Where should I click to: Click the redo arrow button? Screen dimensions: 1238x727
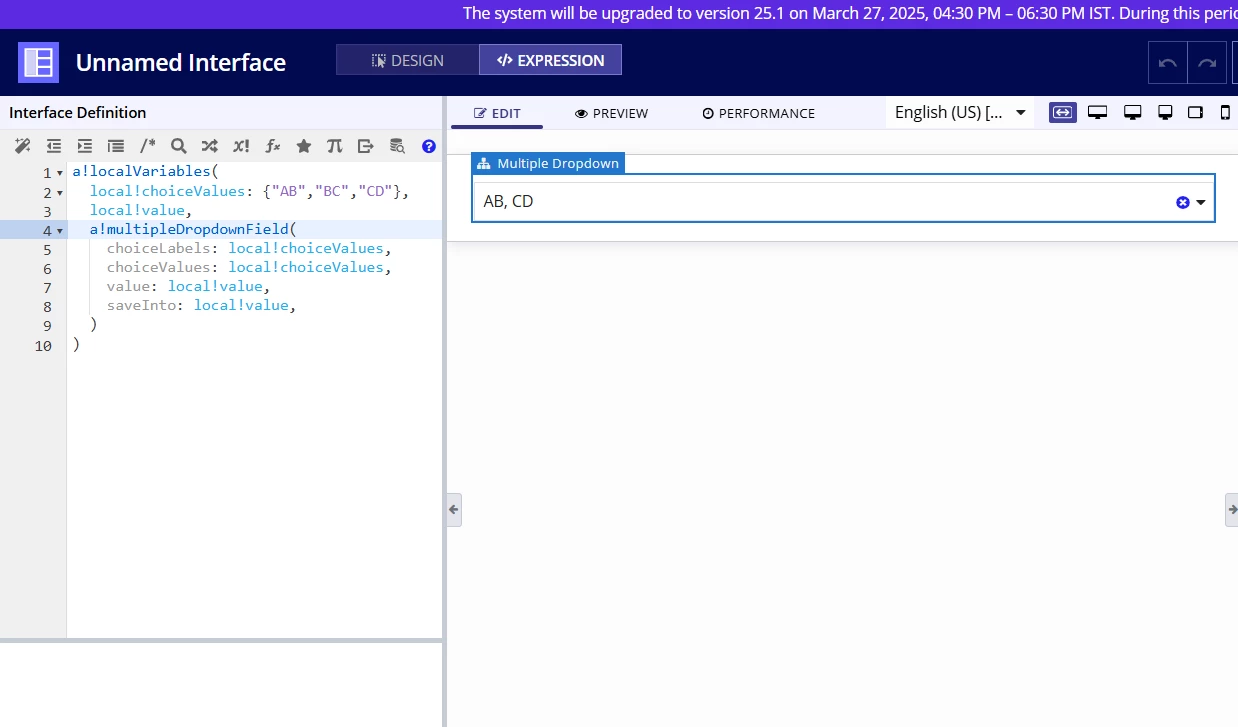click(1207, 62)
